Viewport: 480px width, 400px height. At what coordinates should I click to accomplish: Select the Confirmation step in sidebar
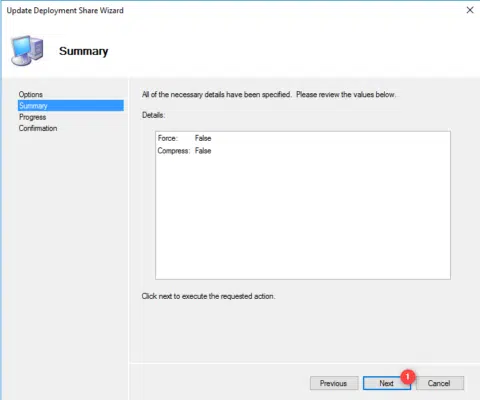38,128
